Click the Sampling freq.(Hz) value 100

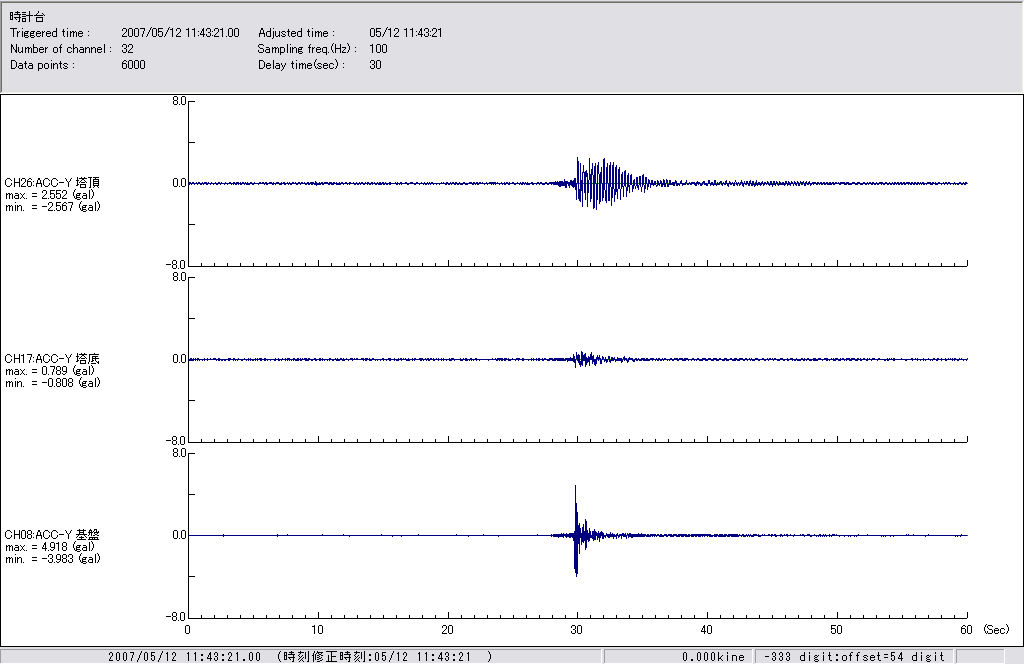(x=378, y=49)
